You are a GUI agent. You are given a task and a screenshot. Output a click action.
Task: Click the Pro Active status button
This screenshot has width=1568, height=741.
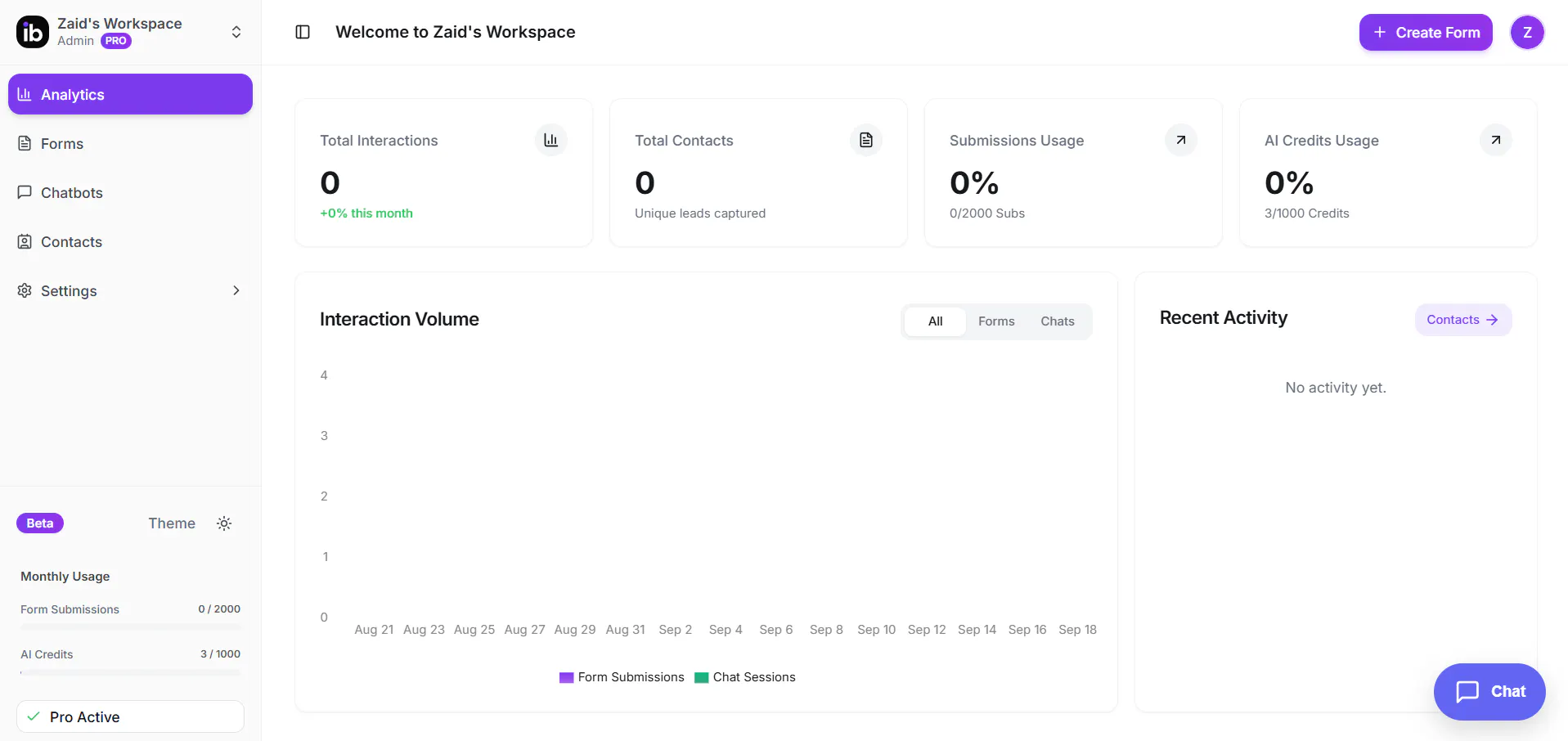tap(130, 716)
